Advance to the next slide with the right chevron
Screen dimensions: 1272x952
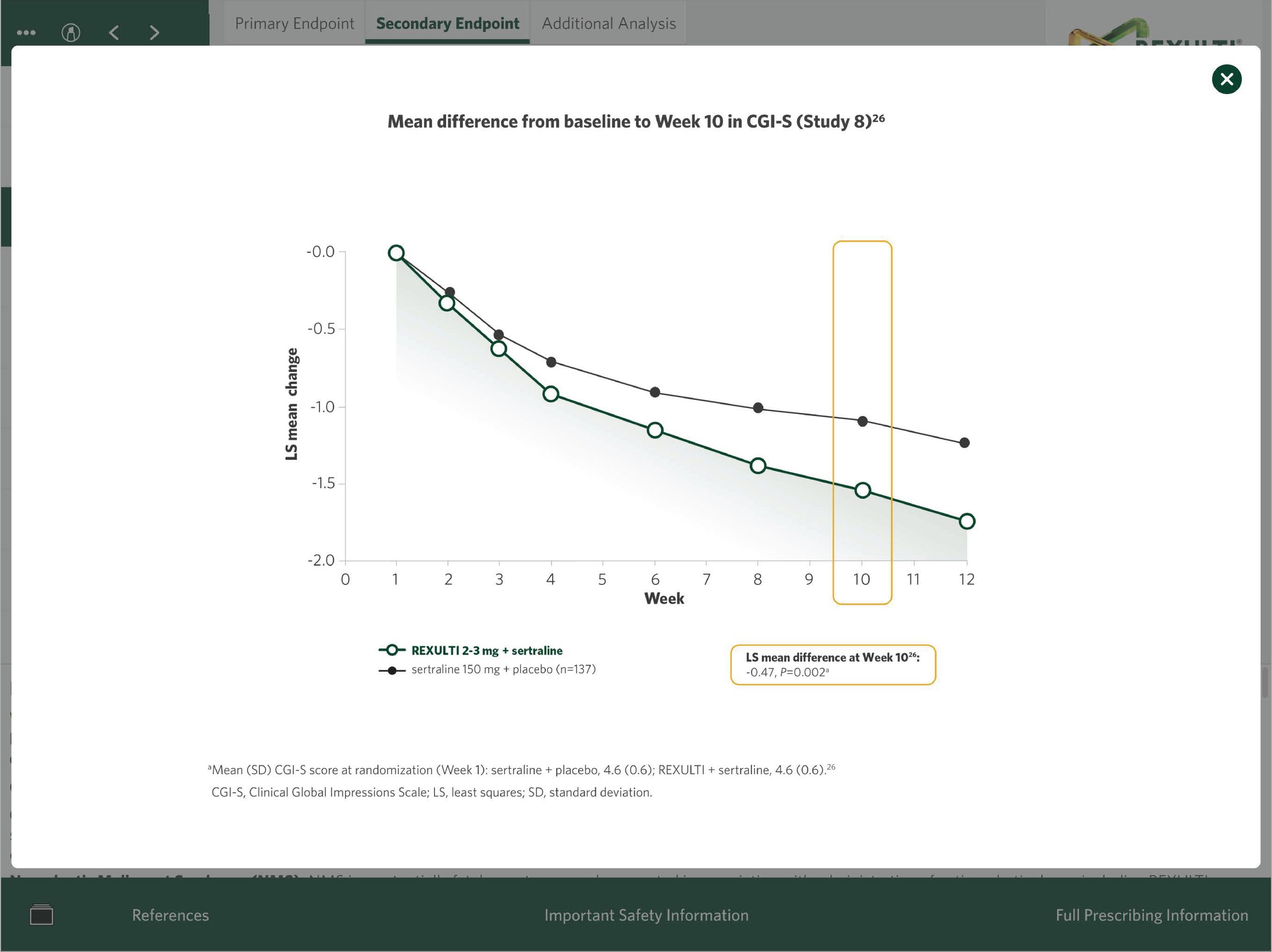[154, 33]
